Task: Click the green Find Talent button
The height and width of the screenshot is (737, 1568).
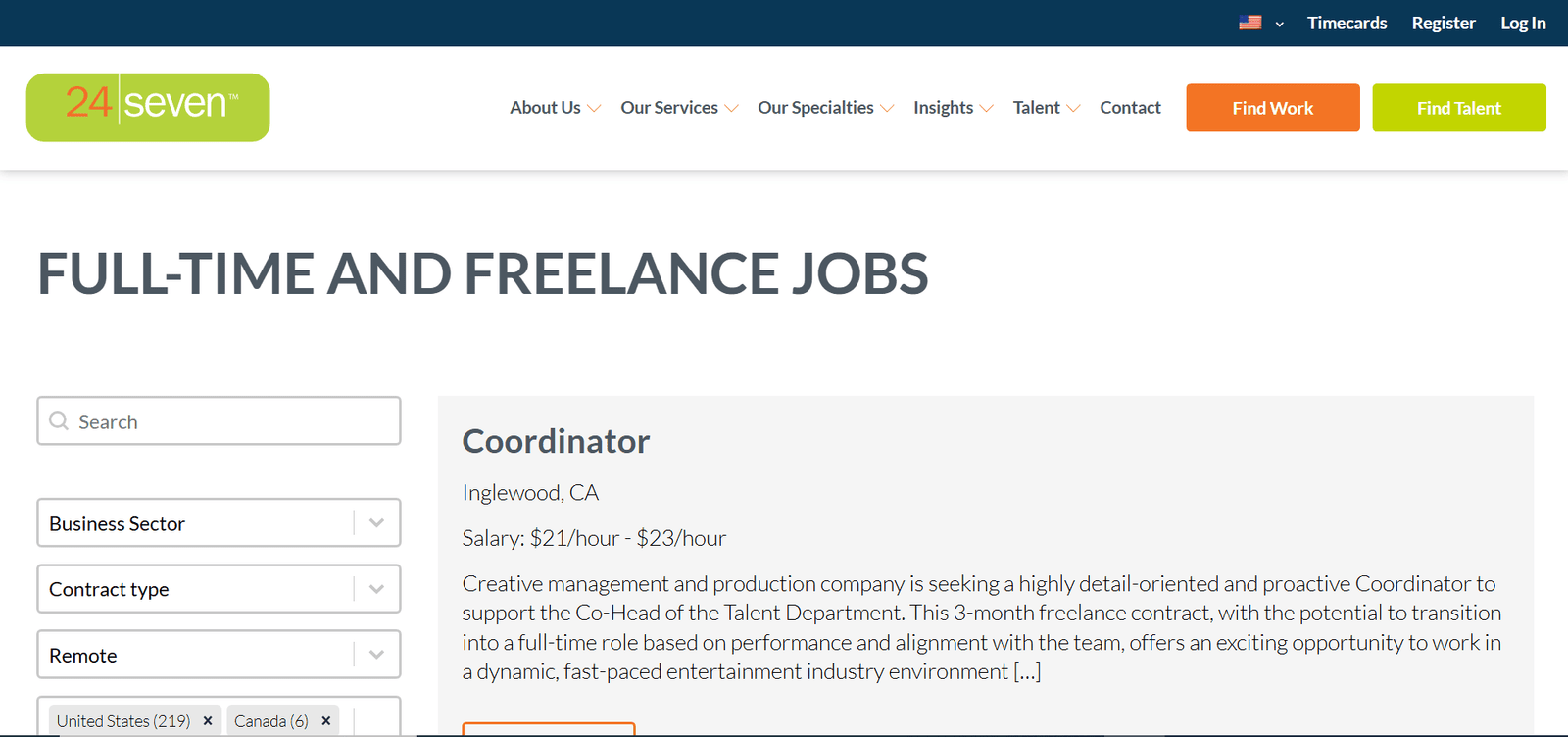Action: tap(1459, 108)
